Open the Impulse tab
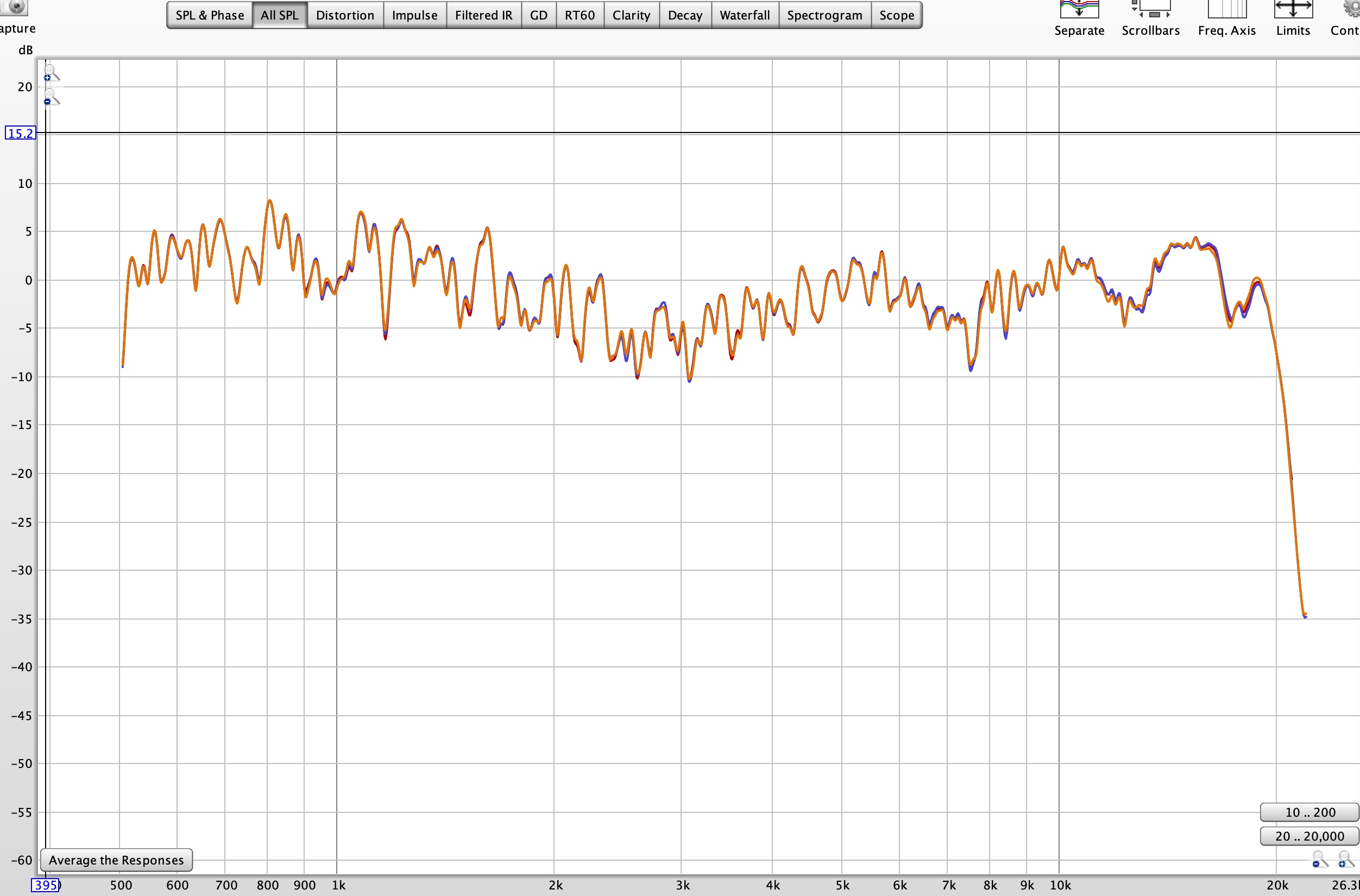Viewport: 1360px width, 896px height. 415,15
